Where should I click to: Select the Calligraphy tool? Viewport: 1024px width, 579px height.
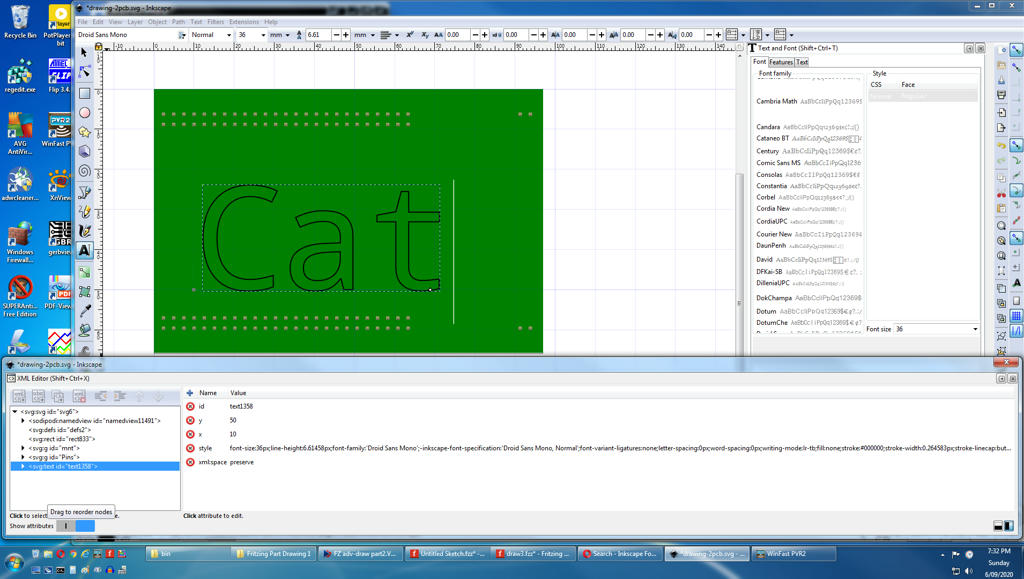pos(84,230)
